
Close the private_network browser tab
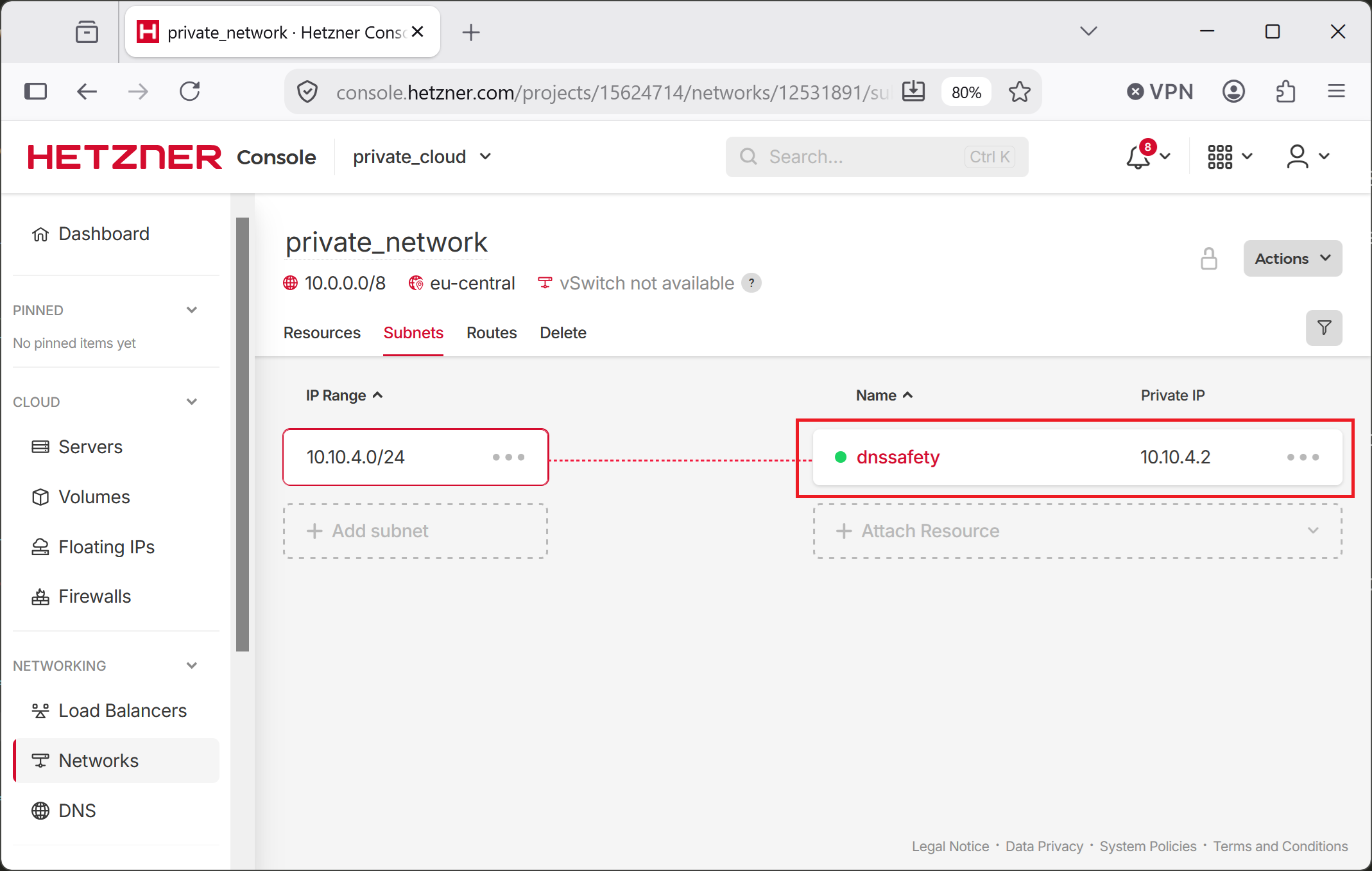click(x=418, y=31)
